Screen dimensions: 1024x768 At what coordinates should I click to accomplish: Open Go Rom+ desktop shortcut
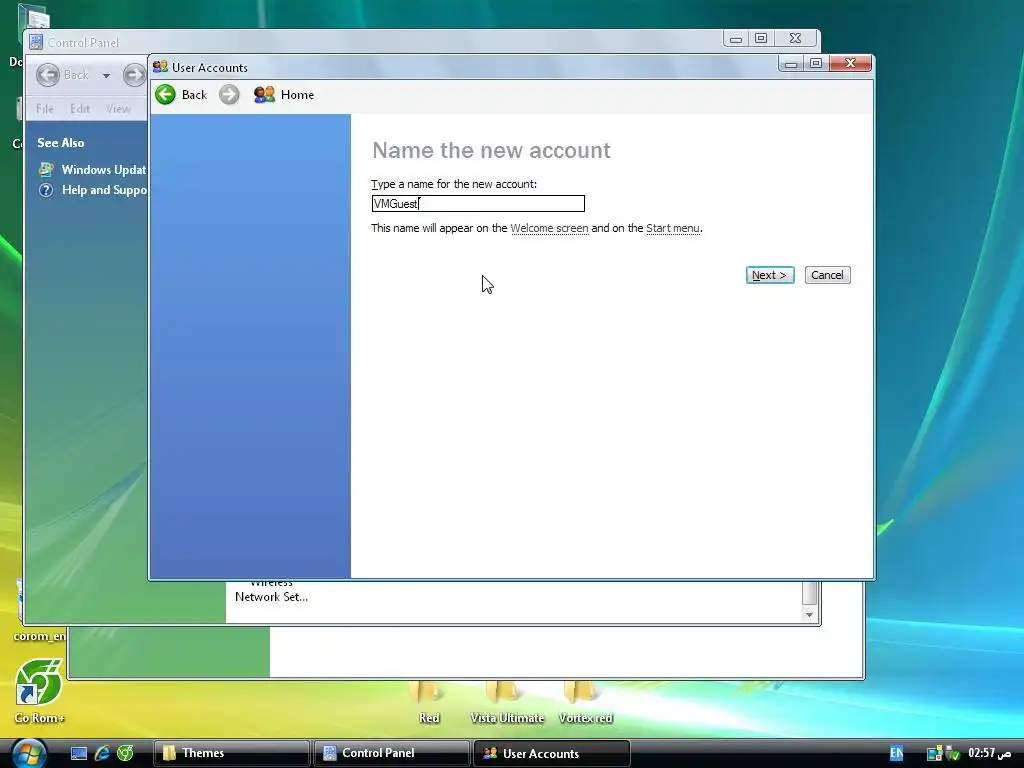39,691
